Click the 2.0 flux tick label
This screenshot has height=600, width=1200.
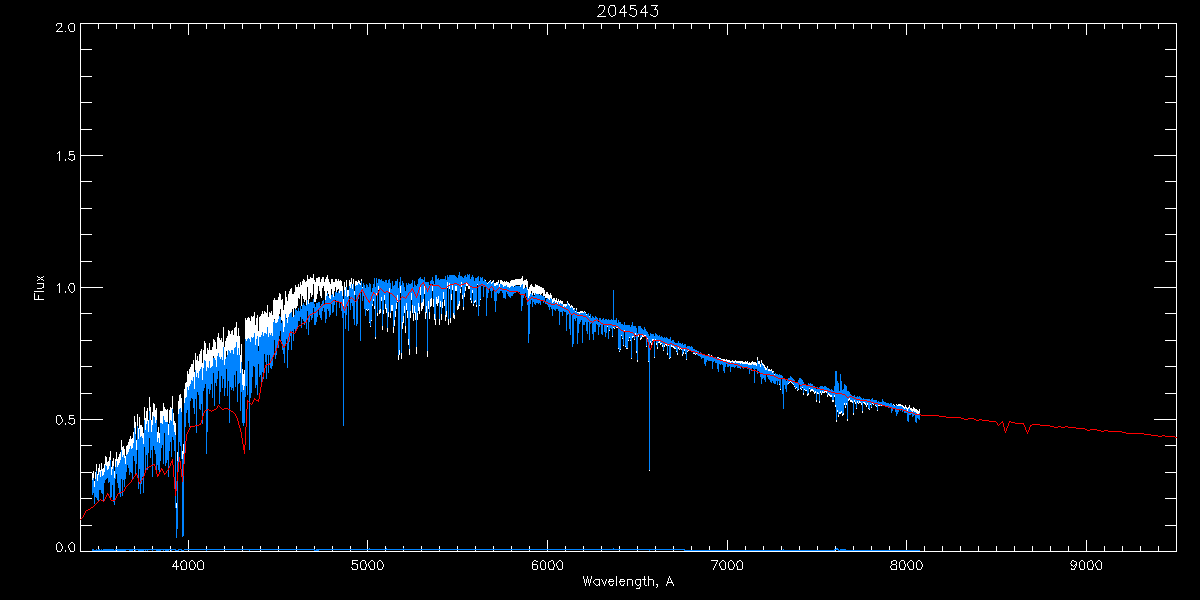pyautogui.click(x=66, y=28)
